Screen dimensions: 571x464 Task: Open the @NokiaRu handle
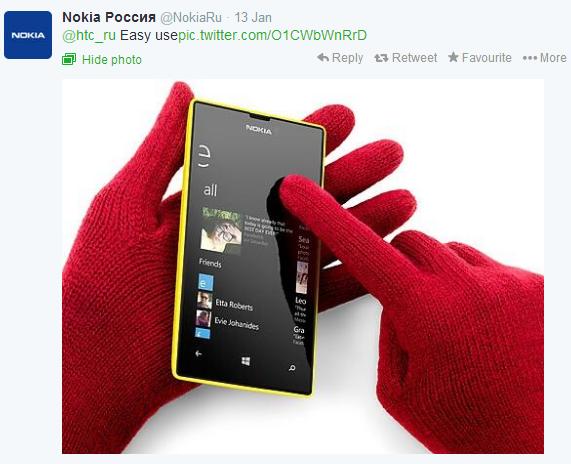tap(191, 17)
